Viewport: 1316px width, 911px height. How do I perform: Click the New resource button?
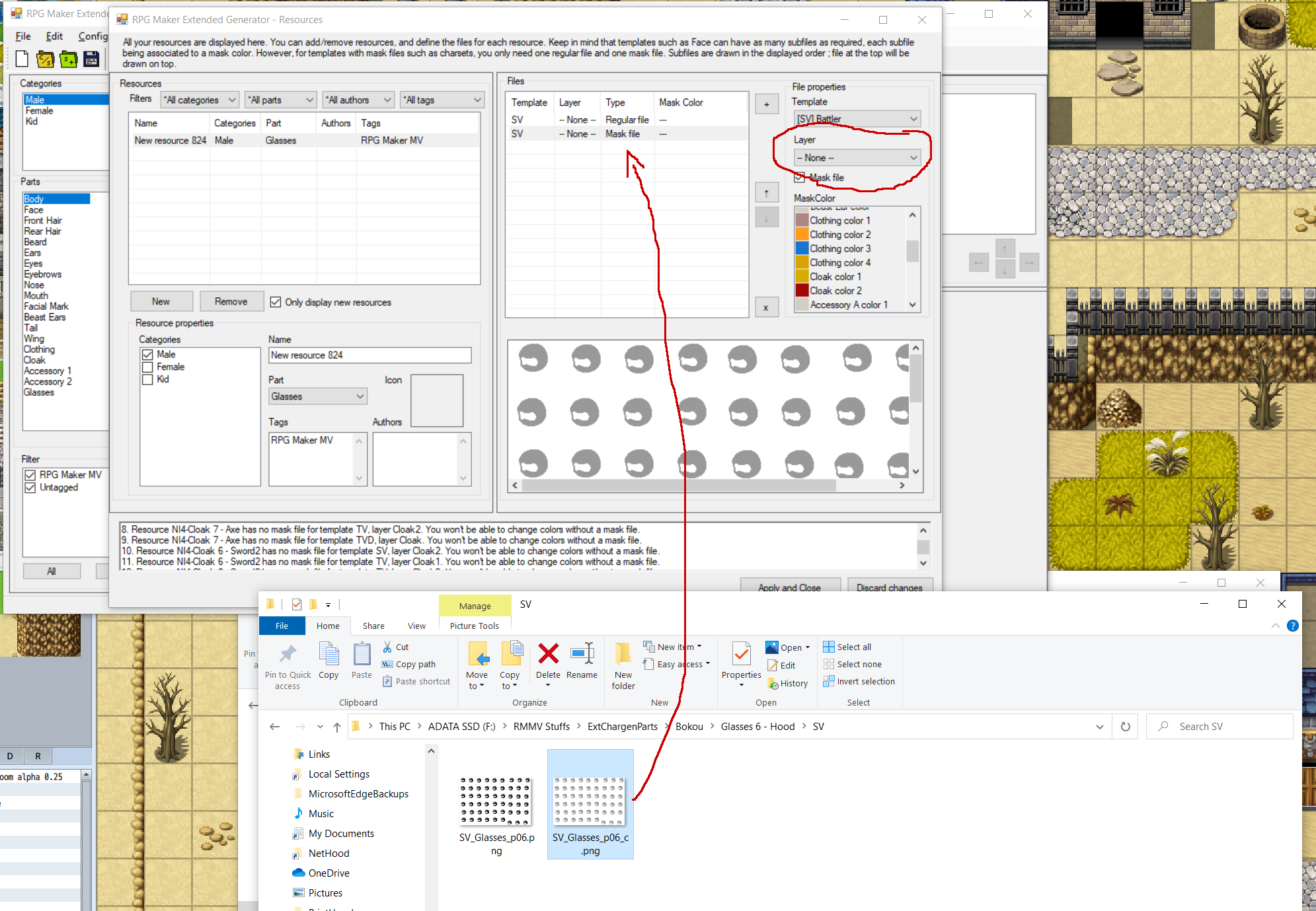(161, 301)
